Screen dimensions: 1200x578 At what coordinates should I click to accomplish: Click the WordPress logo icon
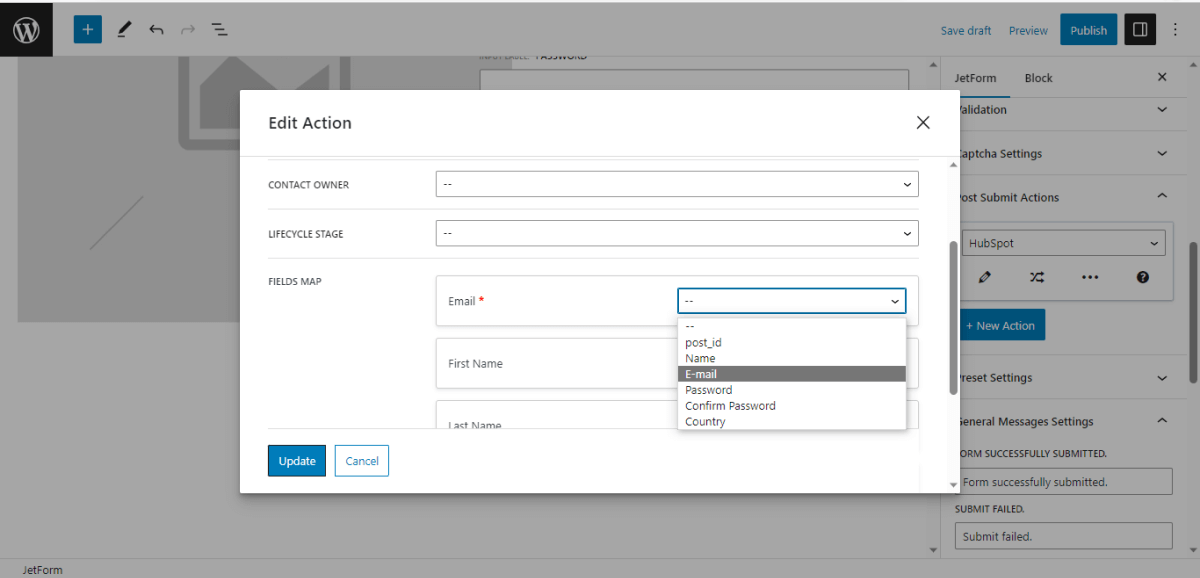point(26,30)
